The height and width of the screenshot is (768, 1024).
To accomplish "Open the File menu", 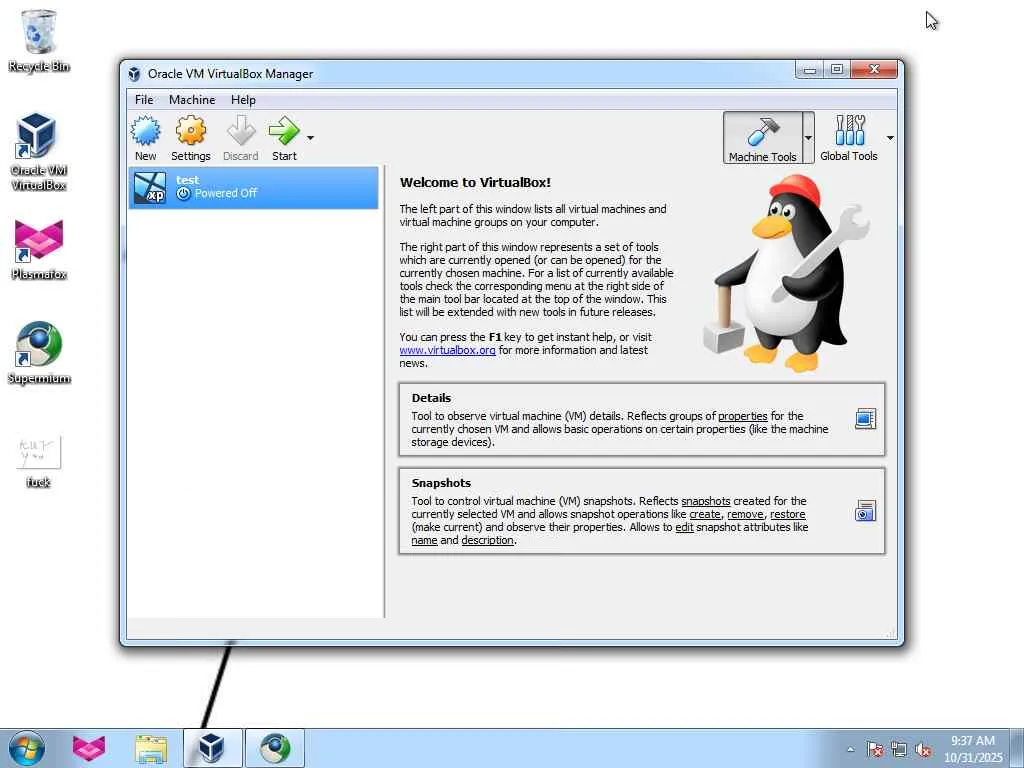I will tap(144, 100).
